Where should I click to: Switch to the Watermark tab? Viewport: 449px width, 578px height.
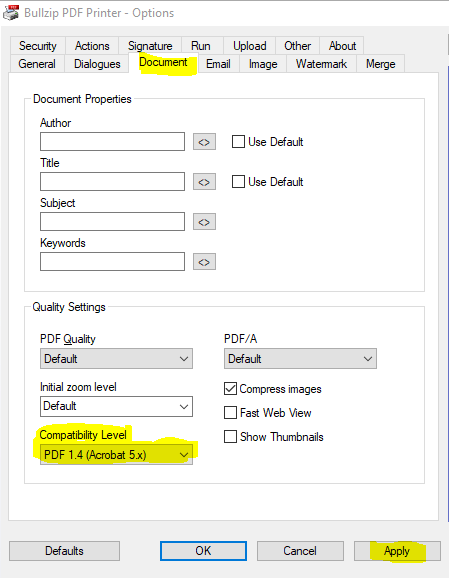point(321,64)
